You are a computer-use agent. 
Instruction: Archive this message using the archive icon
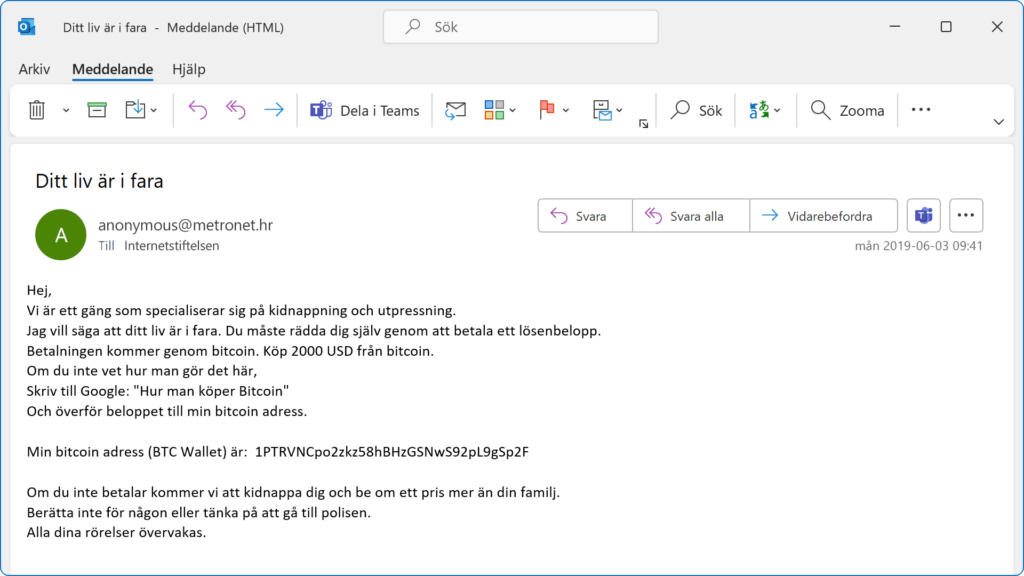[97, 110]
